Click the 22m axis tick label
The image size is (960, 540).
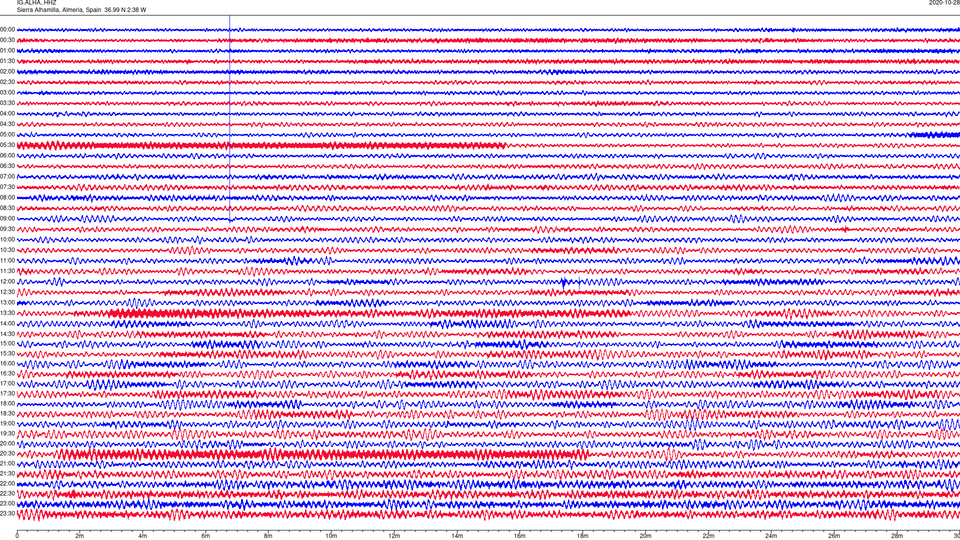click(708, 536)
